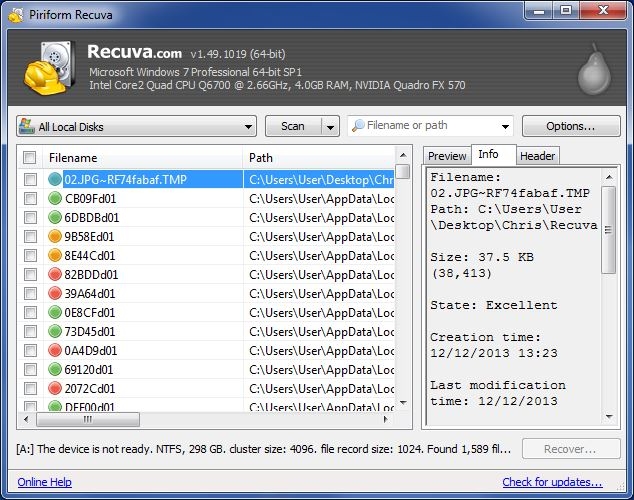Click the orange status dot of 9B58Ed01
634x500 pixels.
[55, 236]
